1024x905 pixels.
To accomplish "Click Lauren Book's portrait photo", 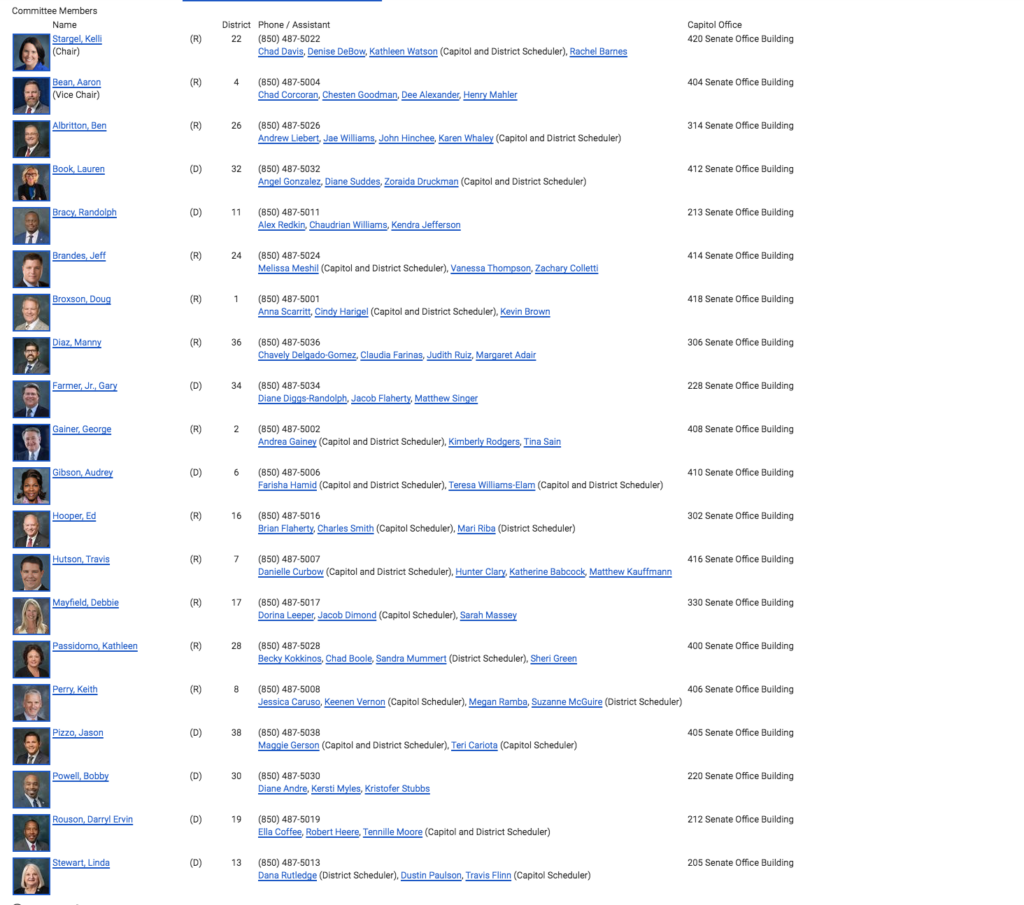I will coord(31,182).
